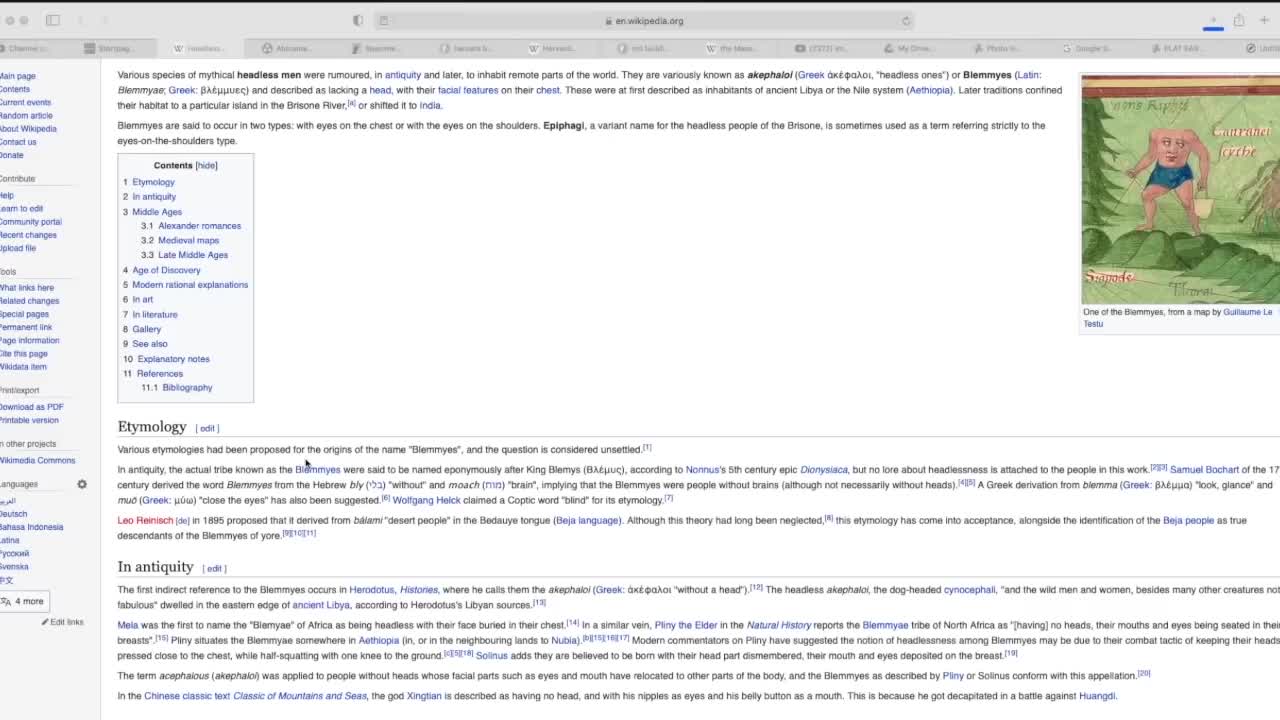This screenshot has height=720, width=1280.
Task: Jump to Bibliography contents entry
Action: coord(187,388)
